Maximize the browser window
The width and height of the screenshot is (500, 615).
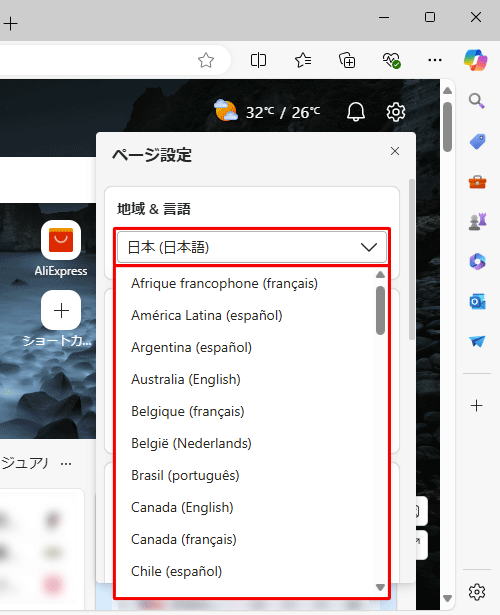(x=430, y=17)
